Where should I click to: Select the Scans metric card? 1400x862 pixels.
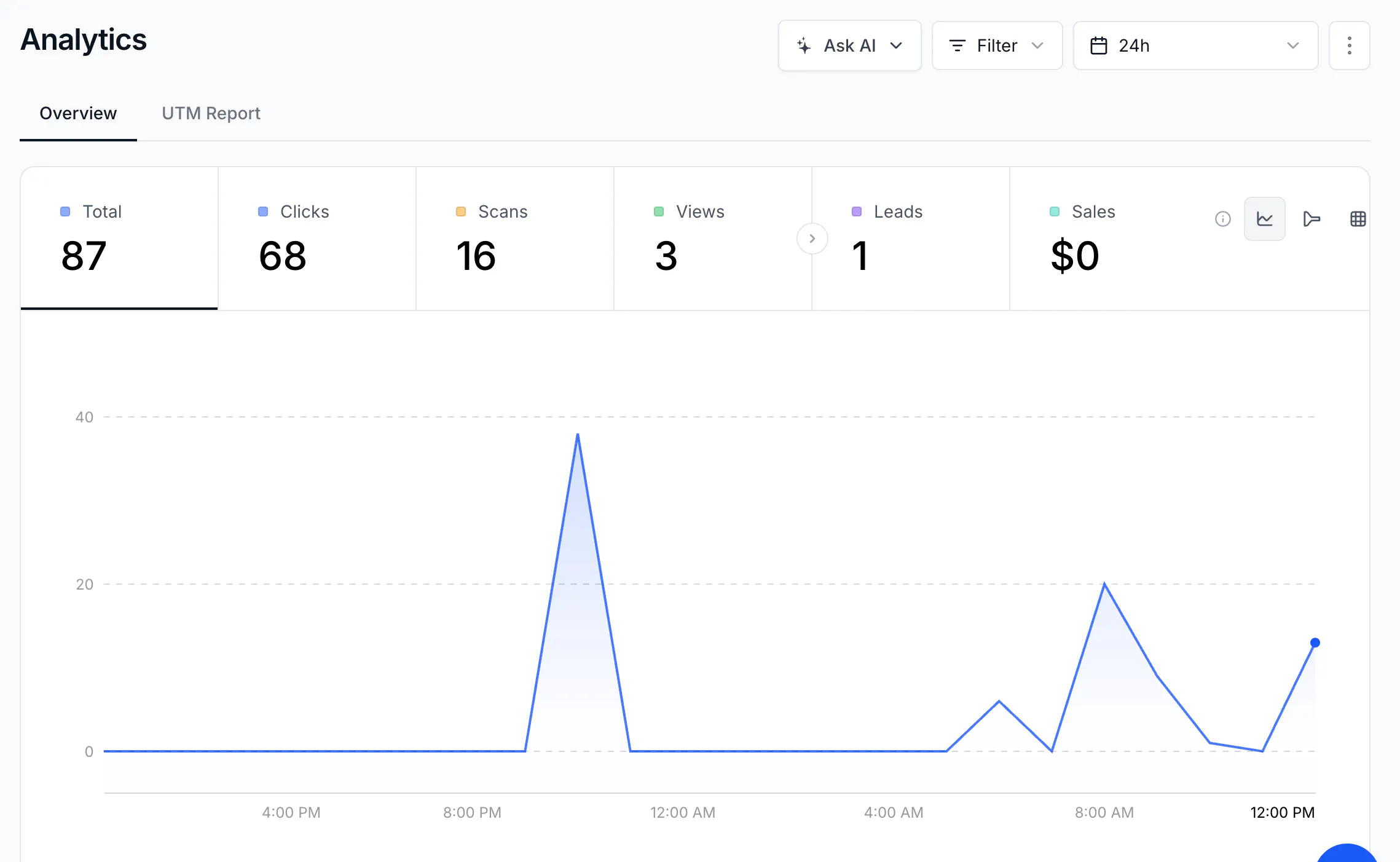[515, 239]
